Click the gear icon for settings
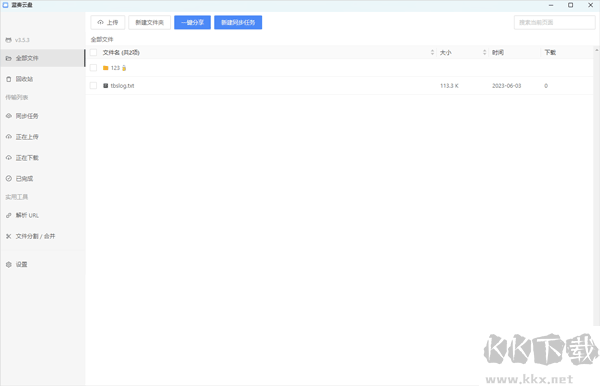This screenshot has height=386, width=600. point(8,264)
